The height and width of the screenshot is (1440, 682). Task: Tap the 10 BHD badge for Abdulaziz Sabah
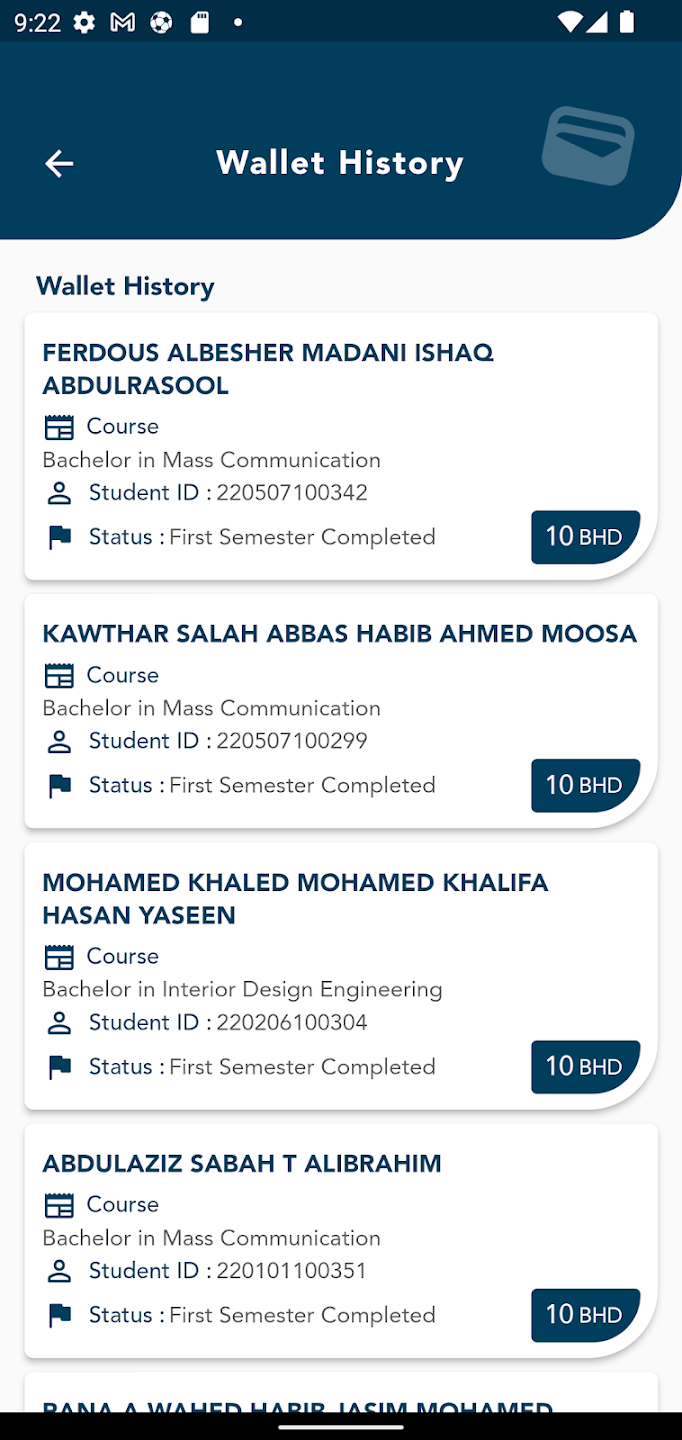pos(584,1315)
